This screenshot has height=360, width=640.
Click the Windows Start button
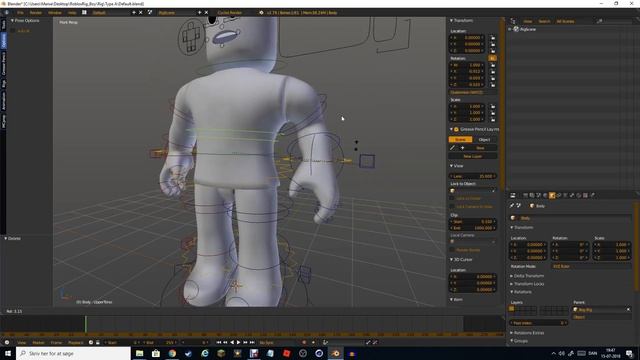(8, 353)
